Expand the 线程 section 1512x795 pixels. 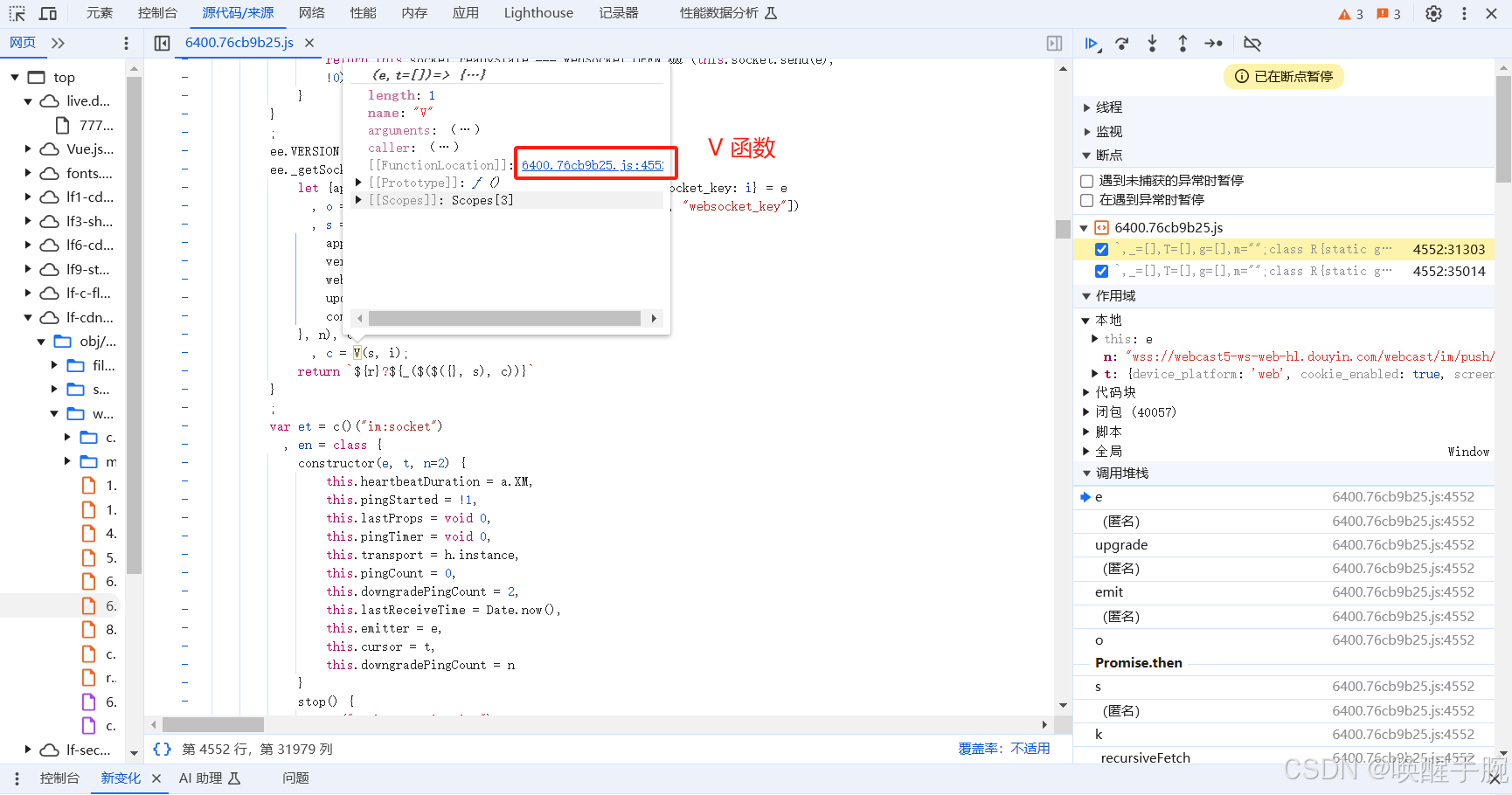1086,107
